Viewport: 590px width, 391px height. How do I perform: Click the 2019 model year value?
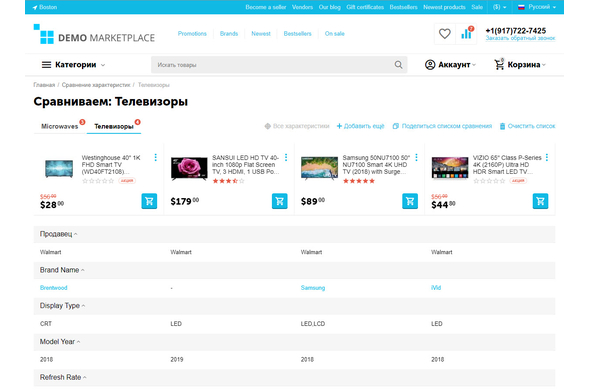tap(176, 359)
